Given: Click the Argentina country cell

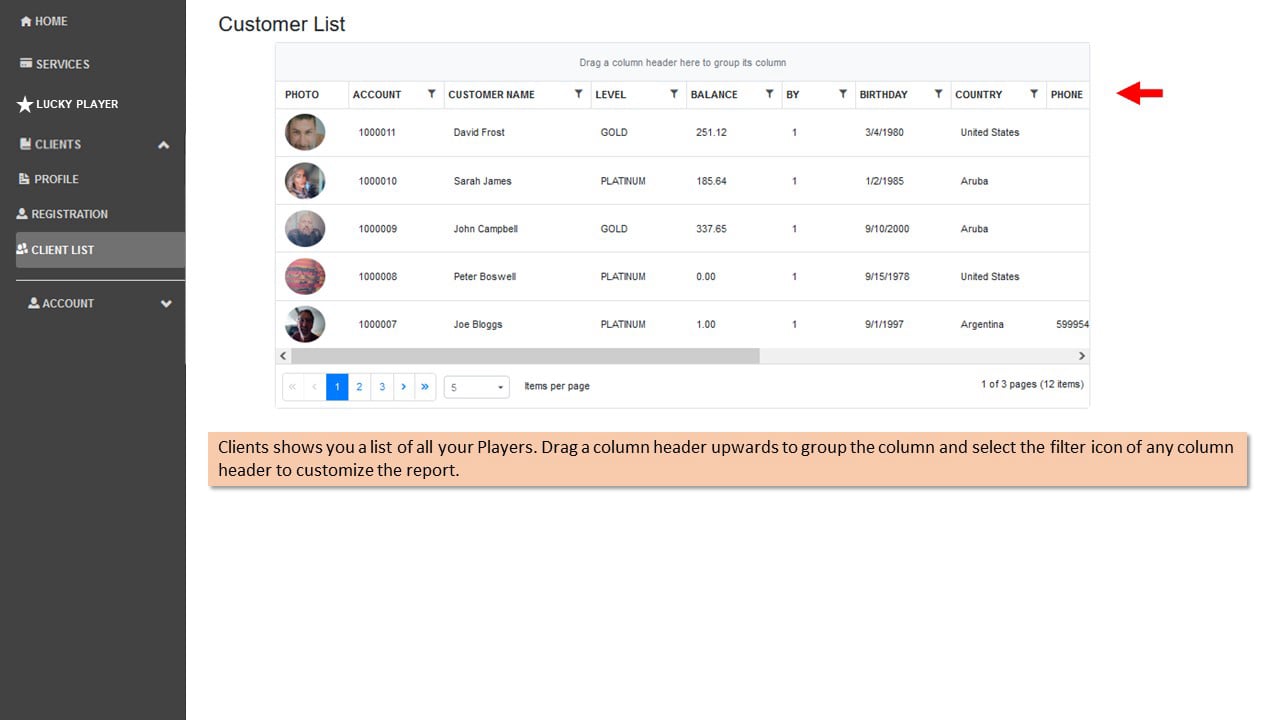Looking at the screenshot, I should [982, 325].
